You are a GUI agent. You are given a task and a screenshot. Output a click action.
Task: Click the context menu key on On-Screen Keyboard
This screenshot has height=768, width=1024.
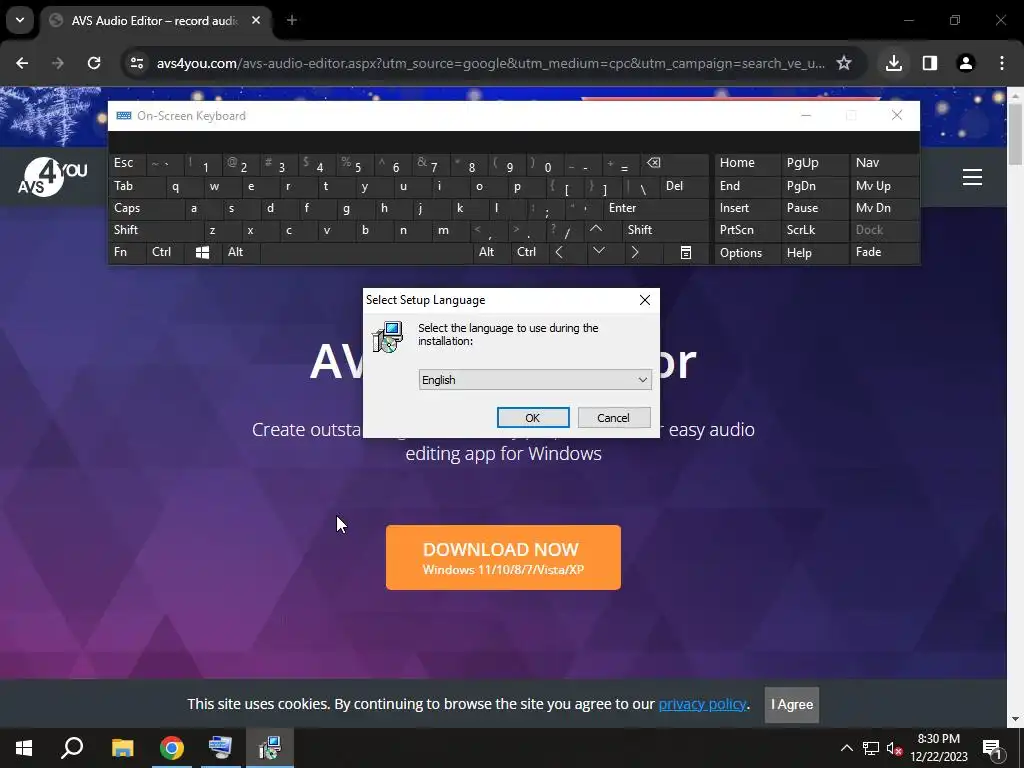click(x=686, y=253)
